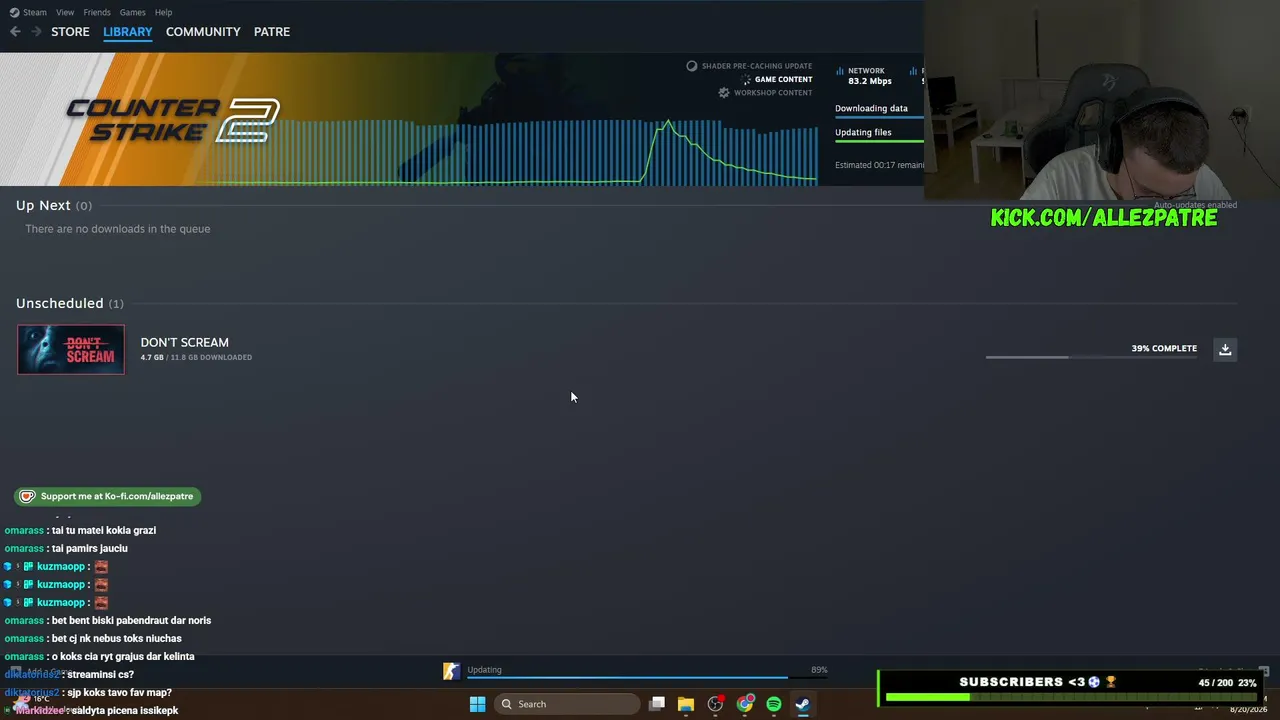1280x720 pixels.
Task: Click 'There are no downloads in the queue'
Action: (118, 229)
